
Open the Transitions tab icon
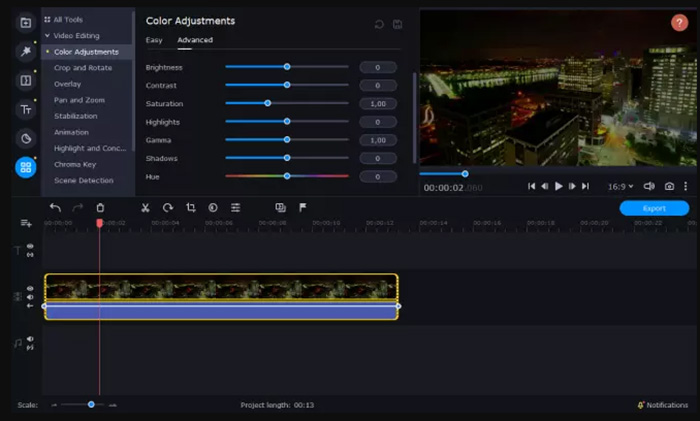pos(25,80)
